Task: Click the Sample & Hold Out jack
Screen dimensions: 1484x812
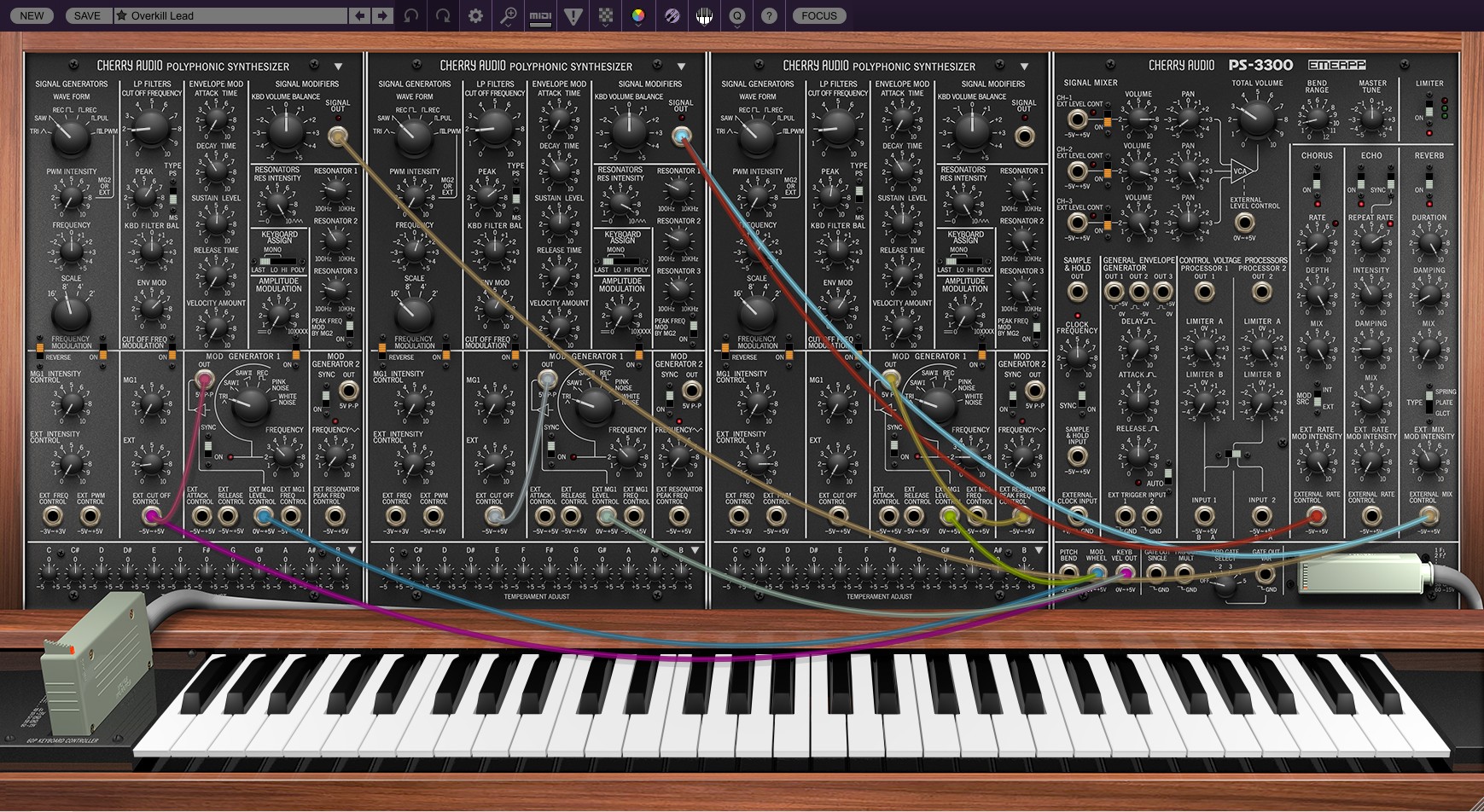Action: point(1077,292)
